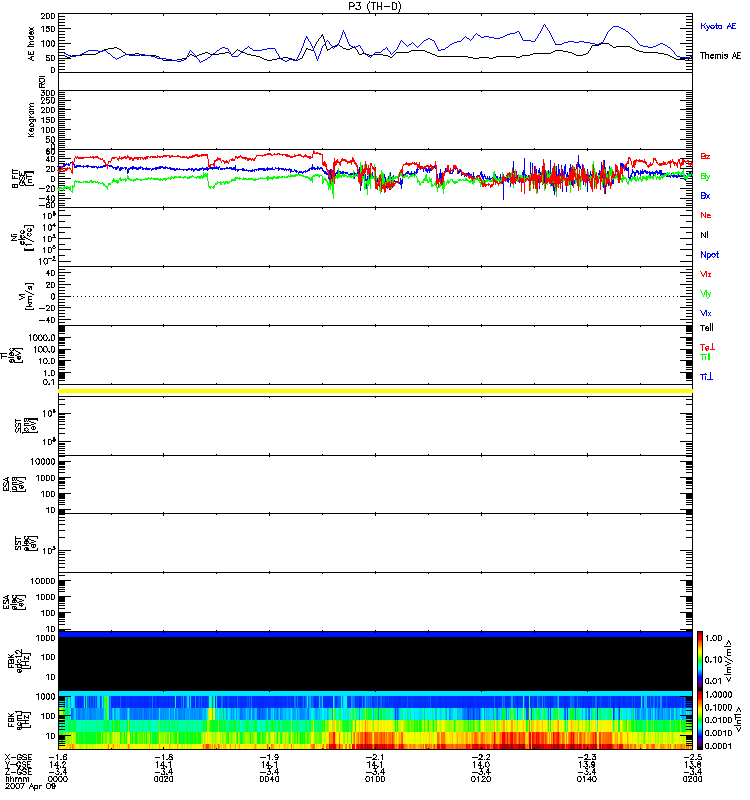The width and height of the screenshot is (750, 800).
Task: Select the Kyoto AE legend label
Action: 720,25
